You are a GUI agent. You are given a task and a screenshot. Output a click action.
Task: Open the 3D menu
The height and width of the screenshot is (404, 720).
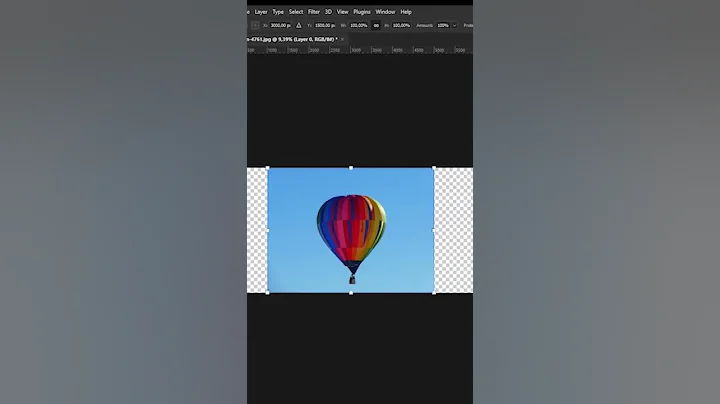pos(328,12)
